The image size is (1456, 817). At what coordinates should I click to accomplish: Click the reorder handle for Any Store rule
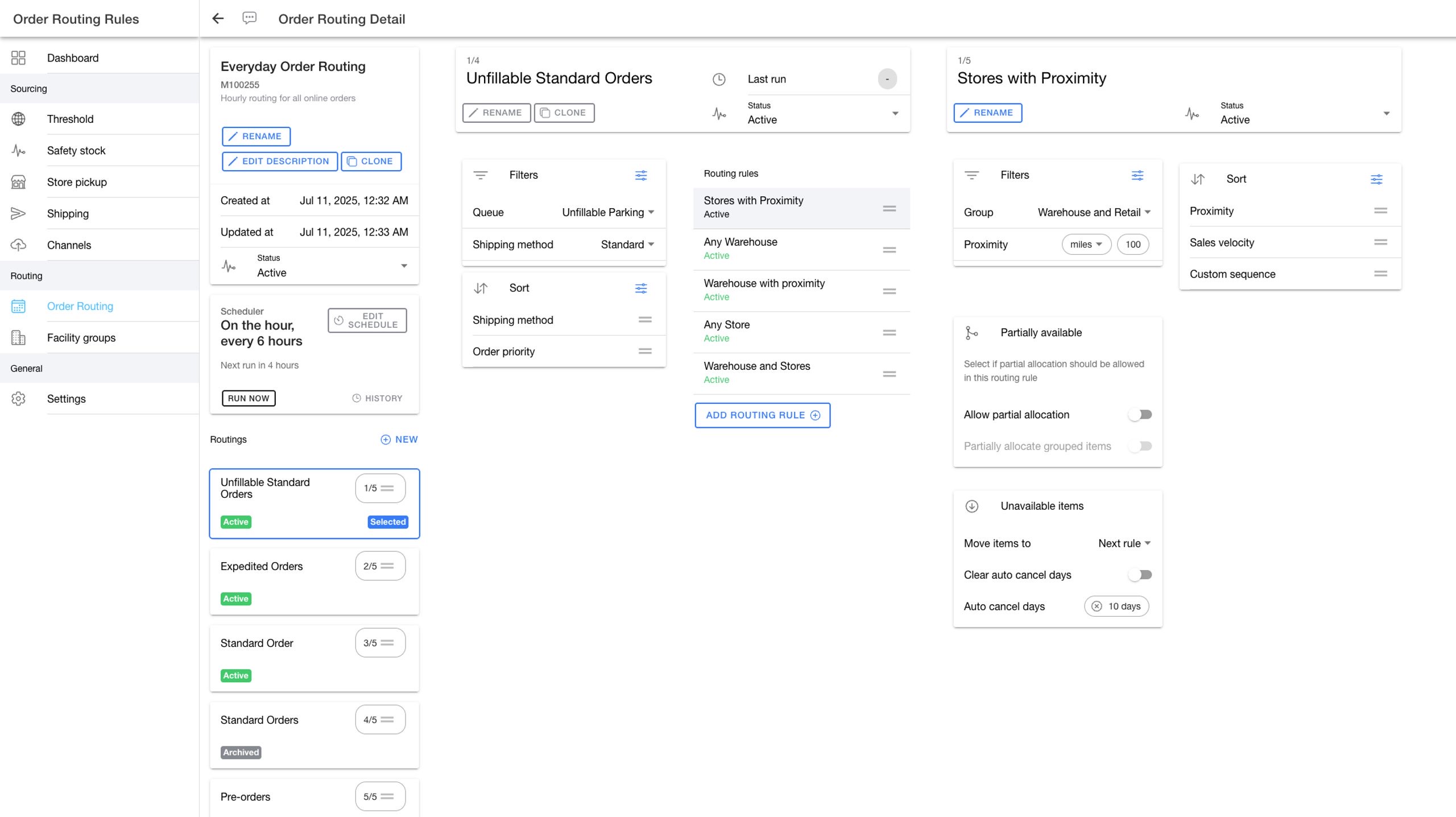(890, 332)
